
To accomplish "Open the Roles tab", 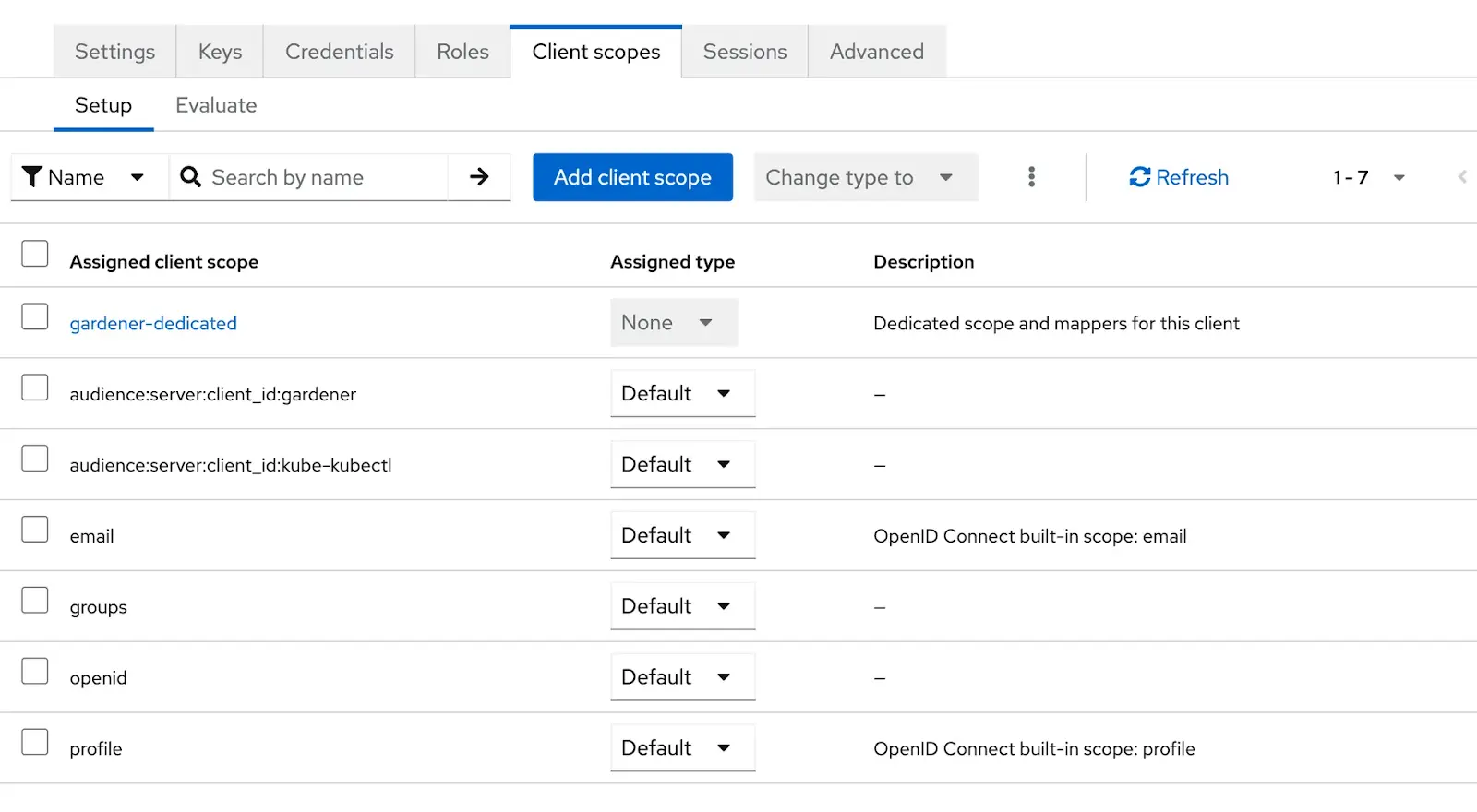I will (462, 52).
